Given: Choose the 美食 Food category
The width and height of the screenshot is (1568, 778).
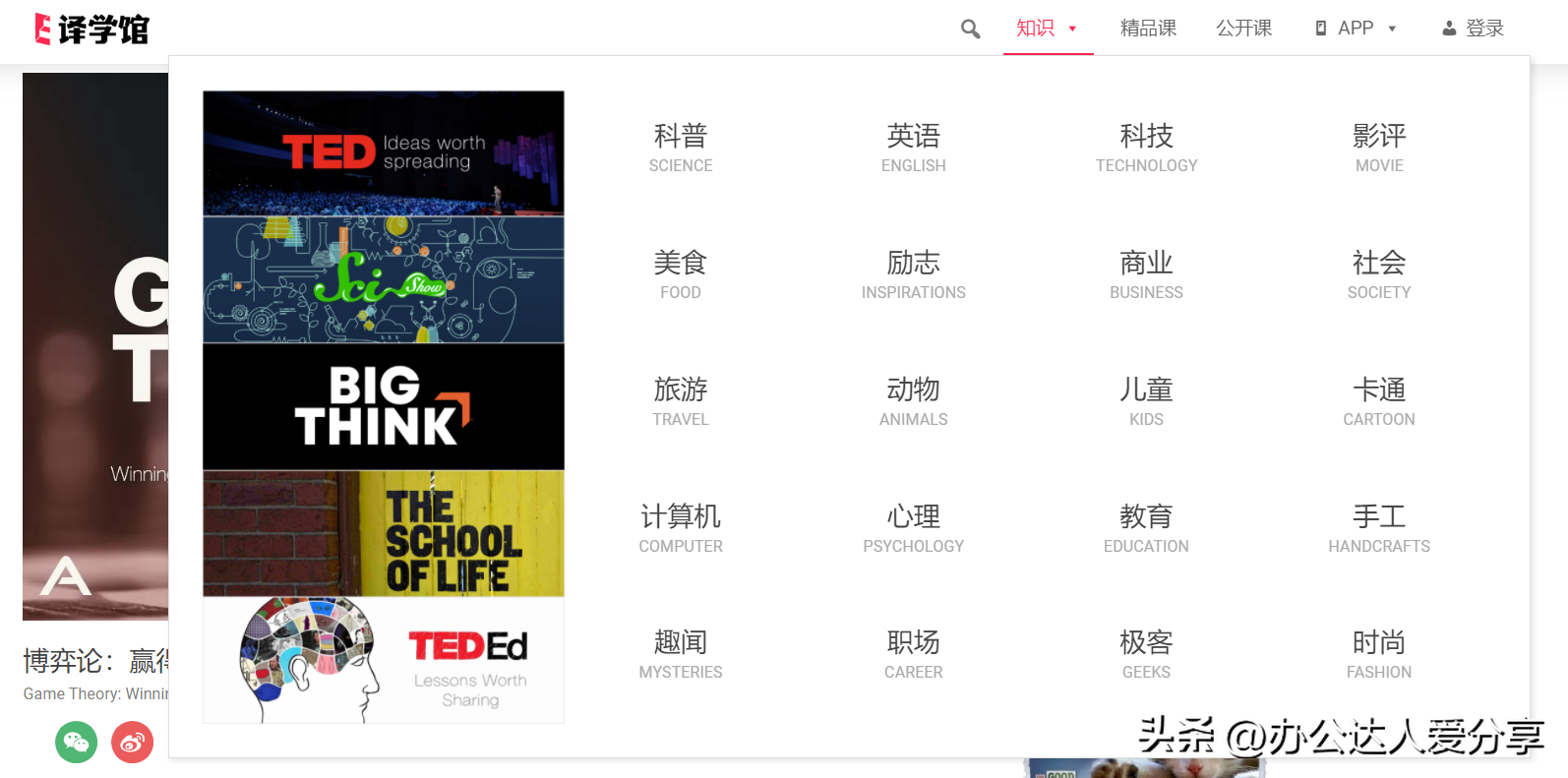Looking at the screenshot, I should tap(681, 274).
